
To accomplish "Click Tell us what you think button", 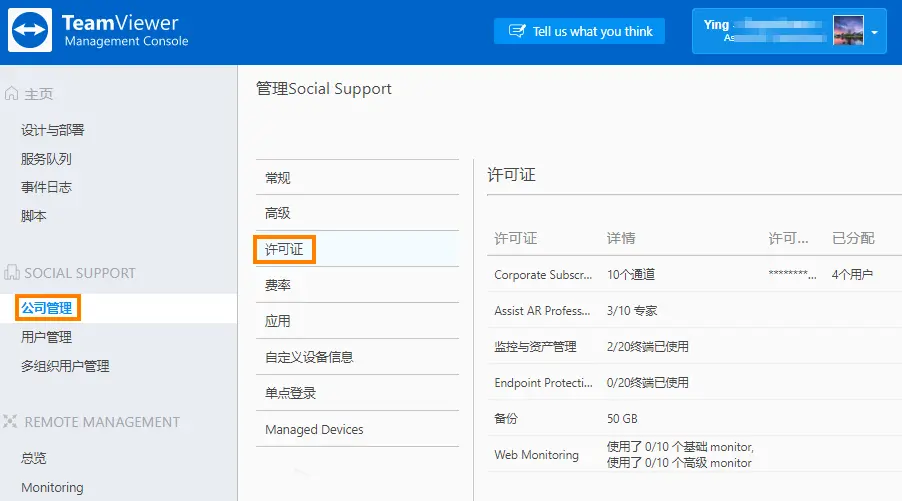I will (579, 31).
